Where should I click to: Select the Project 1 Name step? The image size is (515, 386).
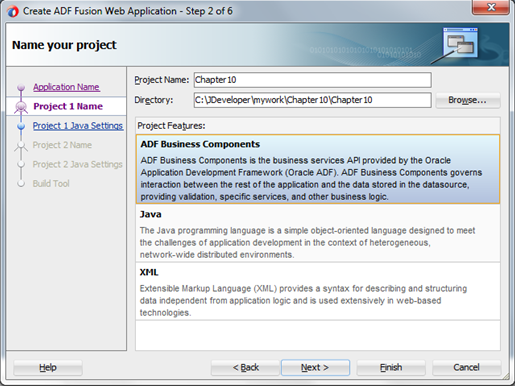(68, 106)
